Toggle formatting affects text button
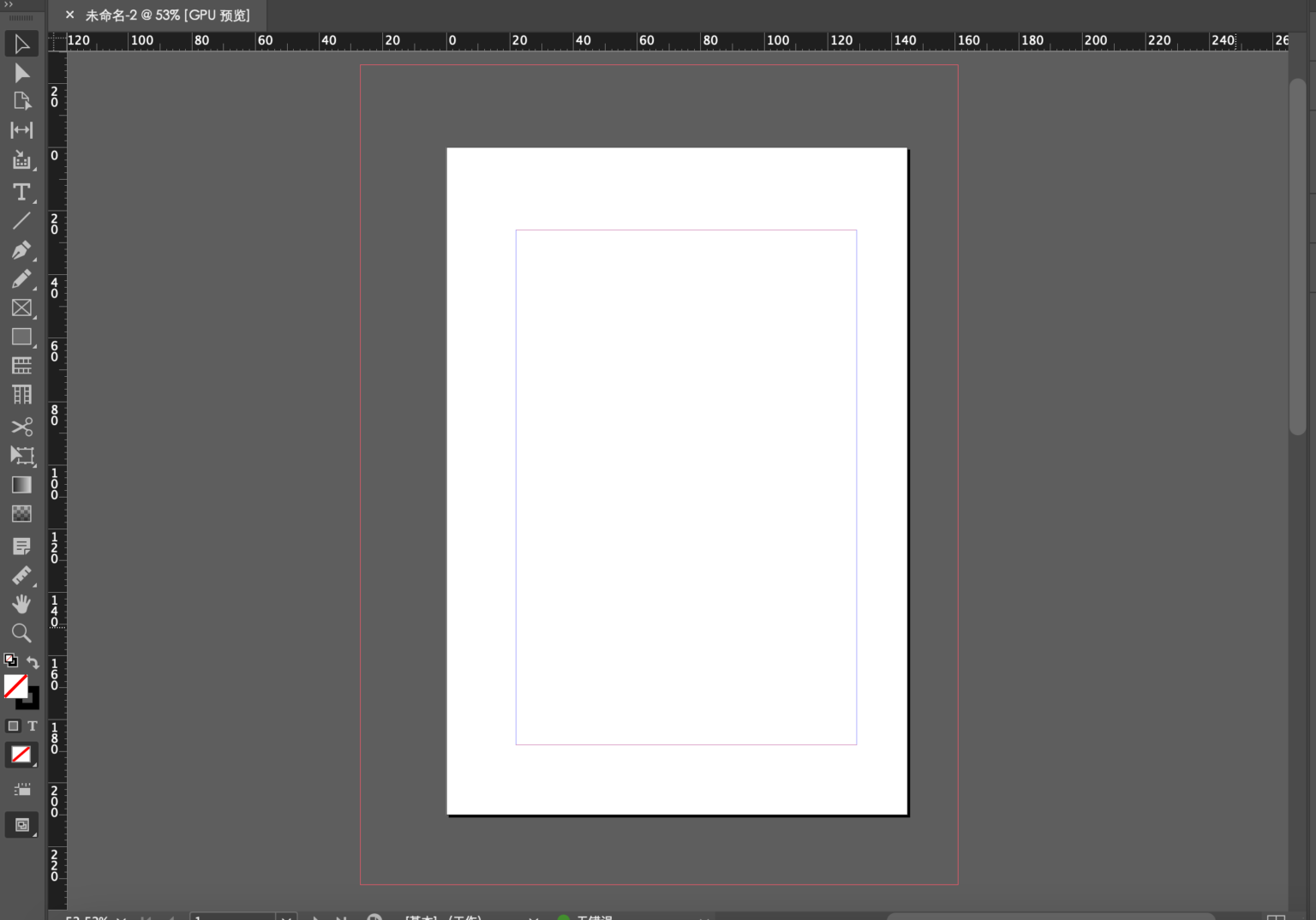Image resolution: width=1316 pixels, height=920 pixels. point(33,726)
